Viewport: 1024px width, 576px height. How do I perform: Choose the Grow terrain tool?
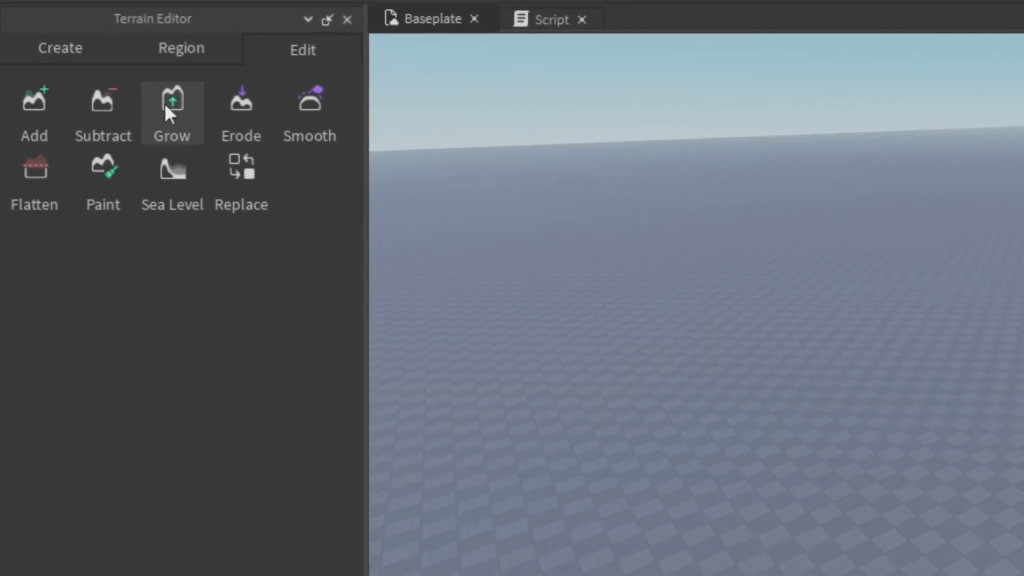pos(172,114)
